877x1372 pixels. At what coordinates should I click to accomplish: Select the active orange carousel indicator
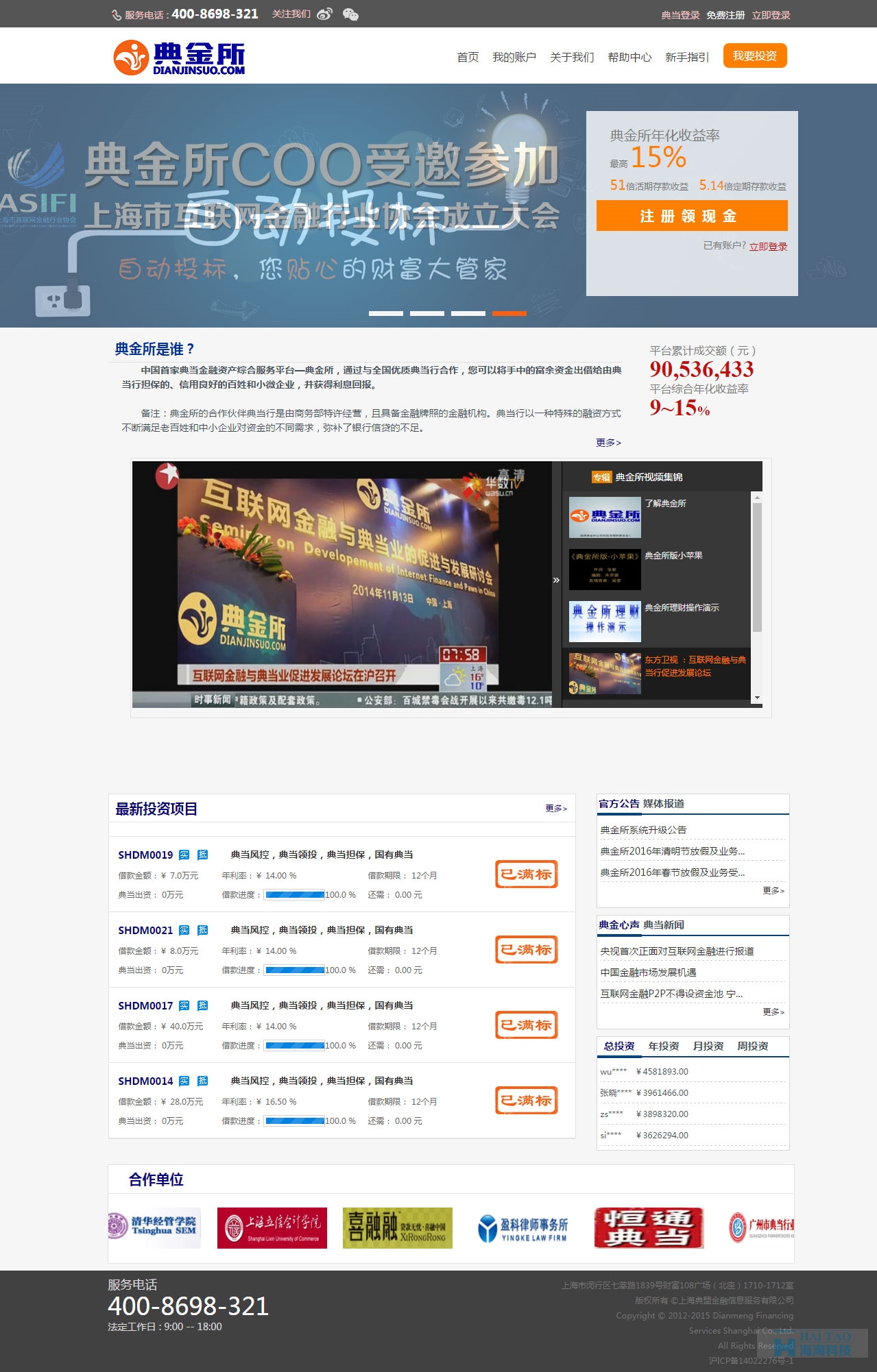click(509, 313)
